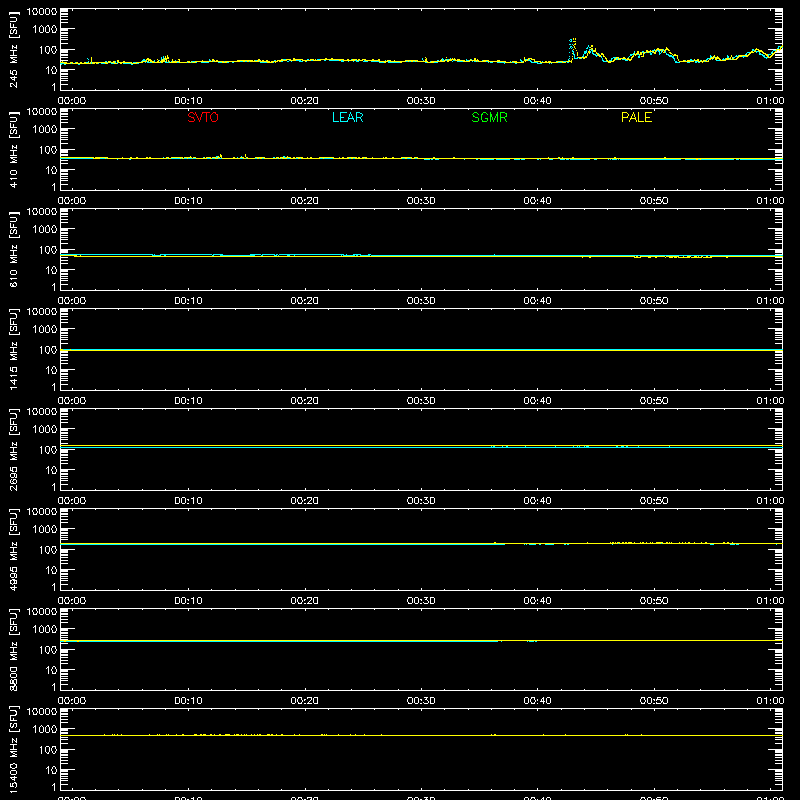Click 00:40 time label of 1415 MHz panel
Image resolution: width=800 pixels, height=800 pixels.
pyautogui.click(x=537, y=401)
